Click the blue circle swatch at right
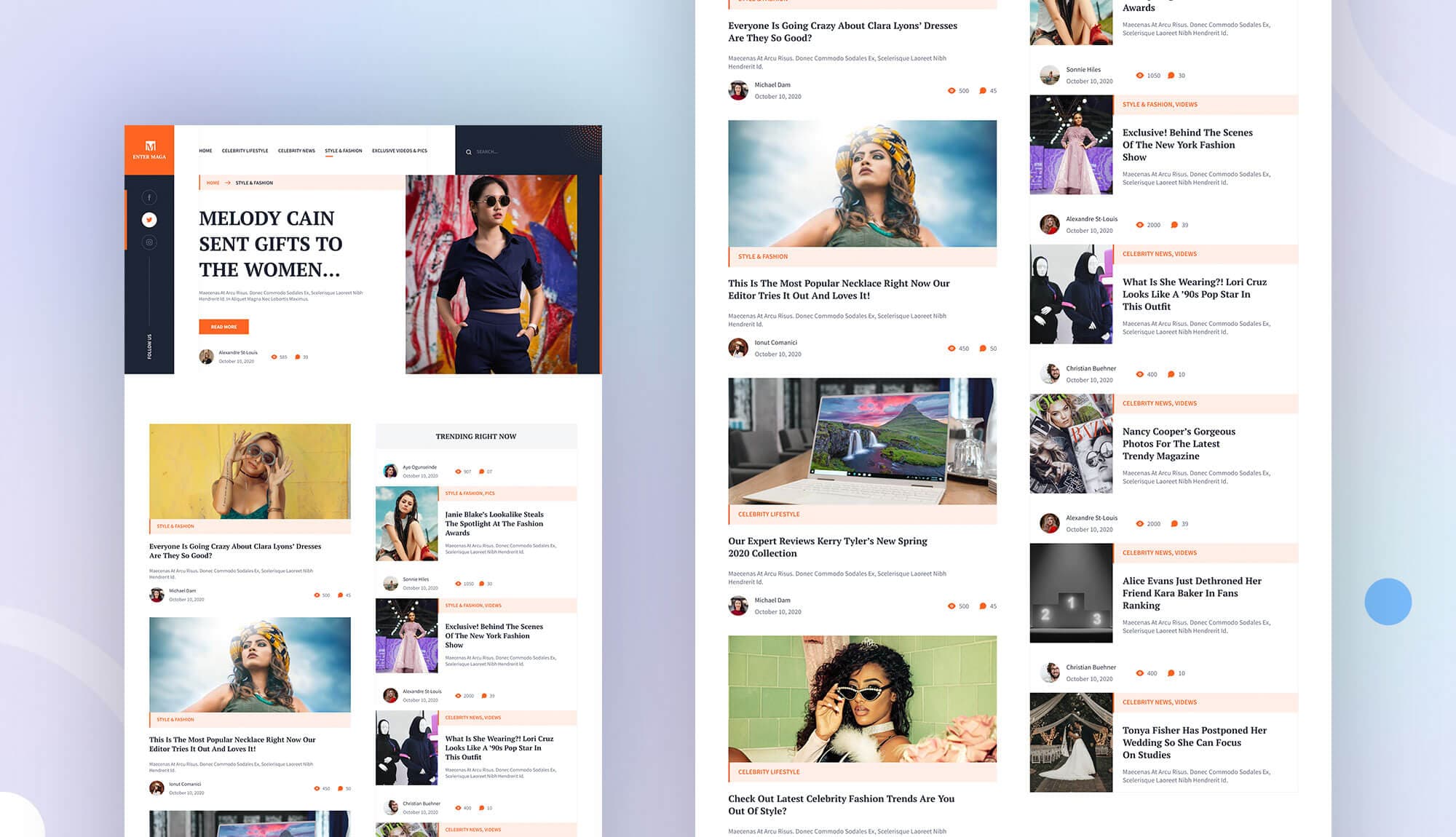 pos(1388,602)
